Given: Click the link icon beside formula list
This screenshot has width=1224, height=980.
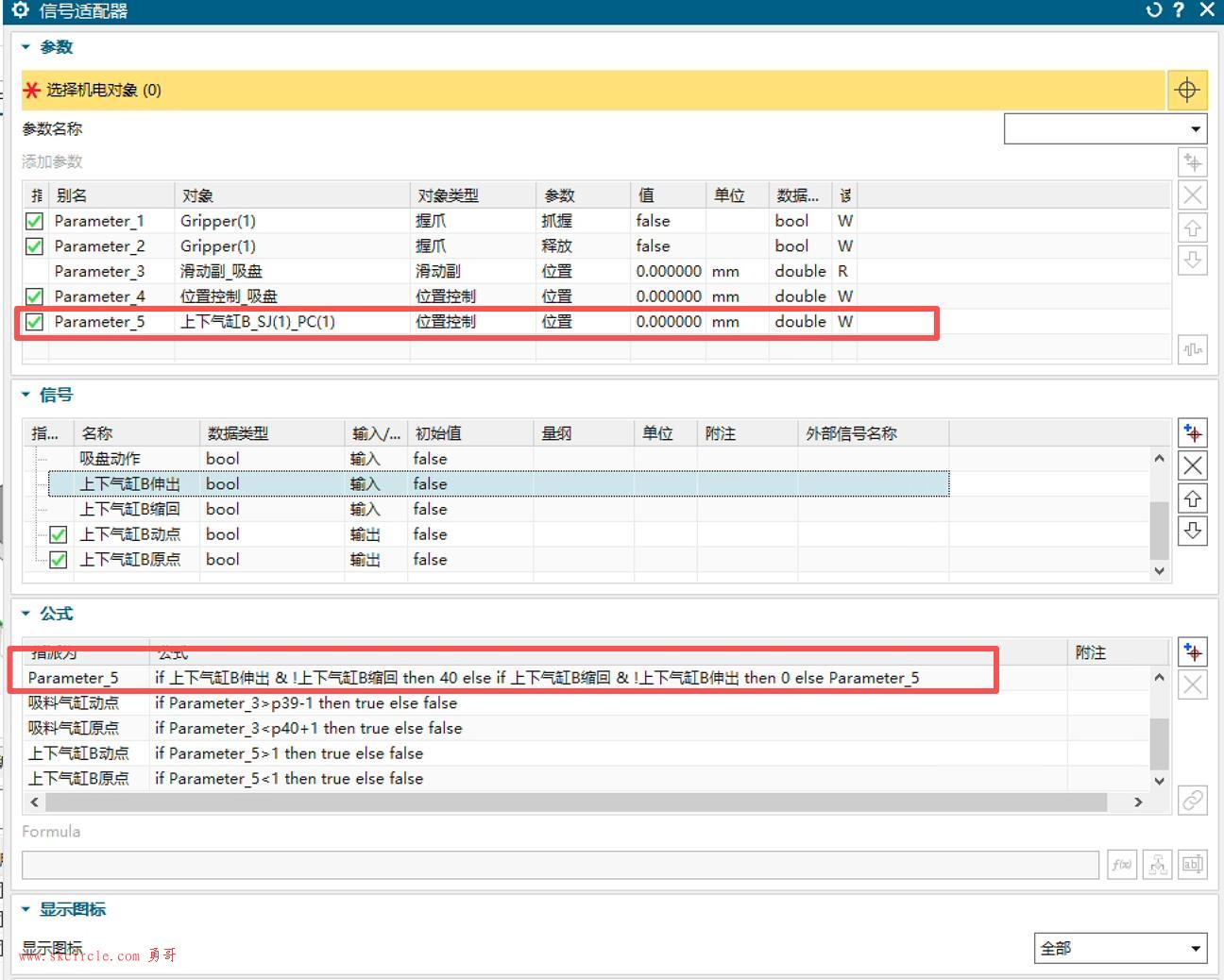Looking at the screenshot, I should pyautogui.click(x=1193, y=801).
